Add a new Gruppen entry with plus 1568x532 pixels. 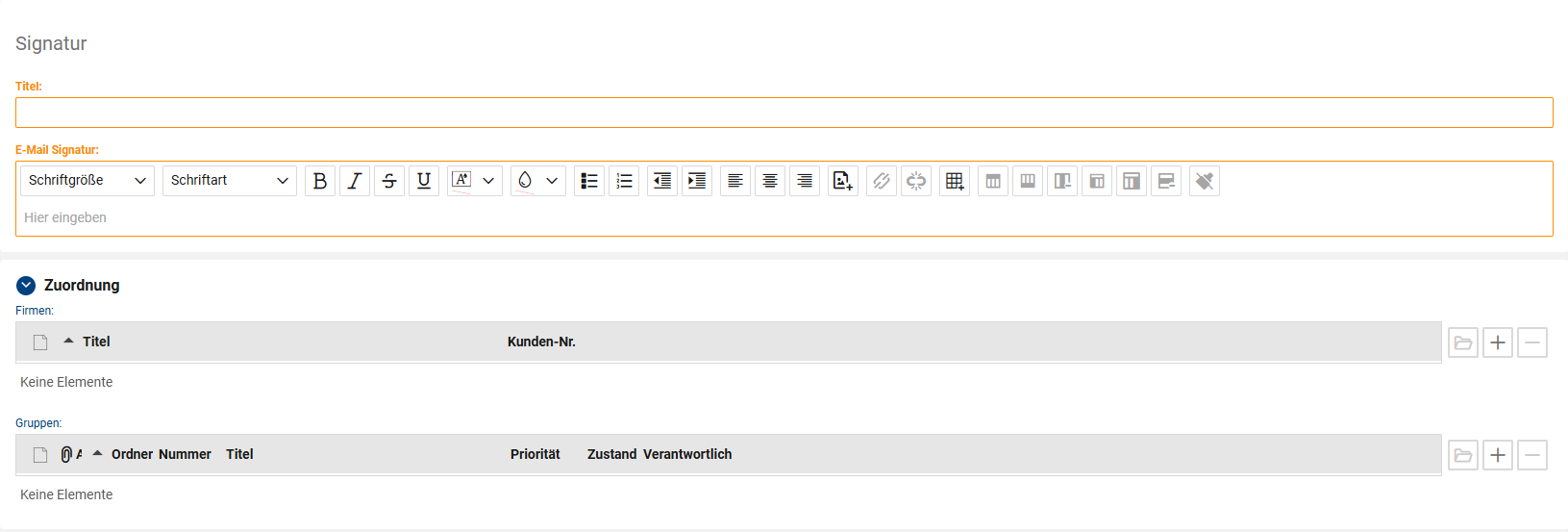1498,455
